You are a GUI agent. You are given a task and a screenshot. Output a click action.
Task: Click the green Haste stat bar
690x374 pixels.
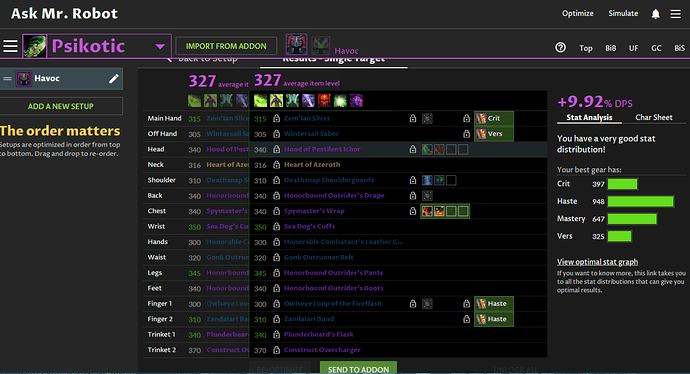[x=640, y=202]
